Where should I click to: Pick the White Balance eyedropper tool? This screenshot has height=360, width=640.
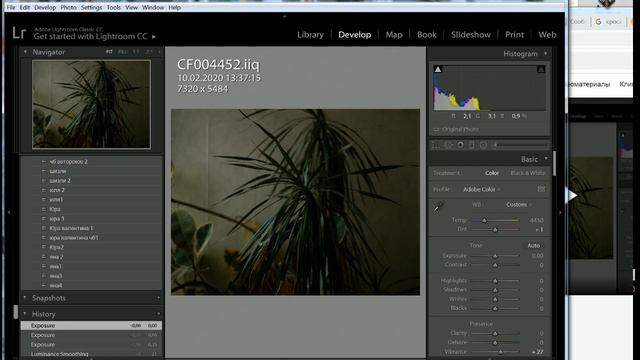[x=439, y=207]
